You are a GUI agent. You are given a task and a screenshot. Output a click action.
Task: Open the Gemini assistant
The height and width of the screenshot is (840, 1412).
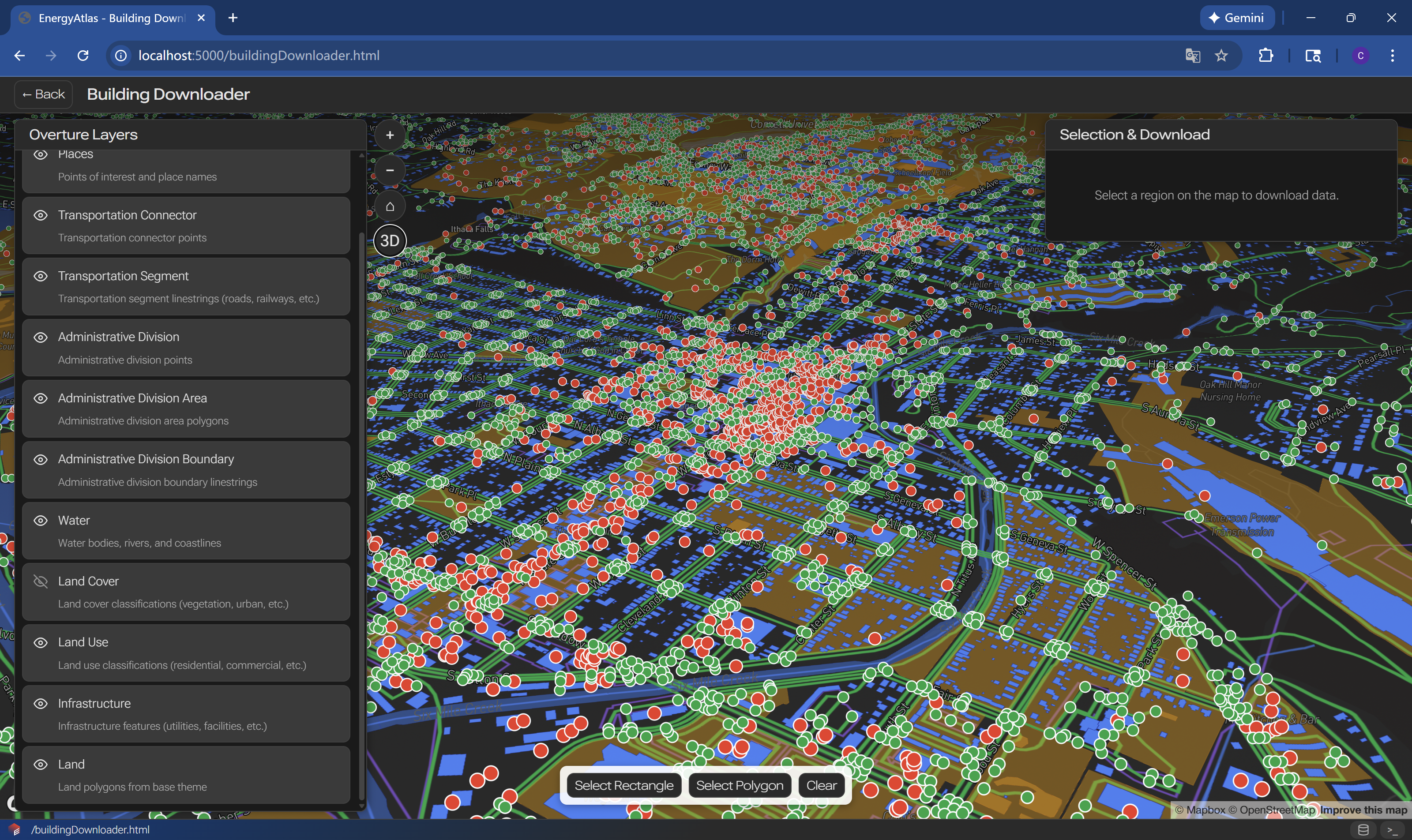coord(1236,18)
